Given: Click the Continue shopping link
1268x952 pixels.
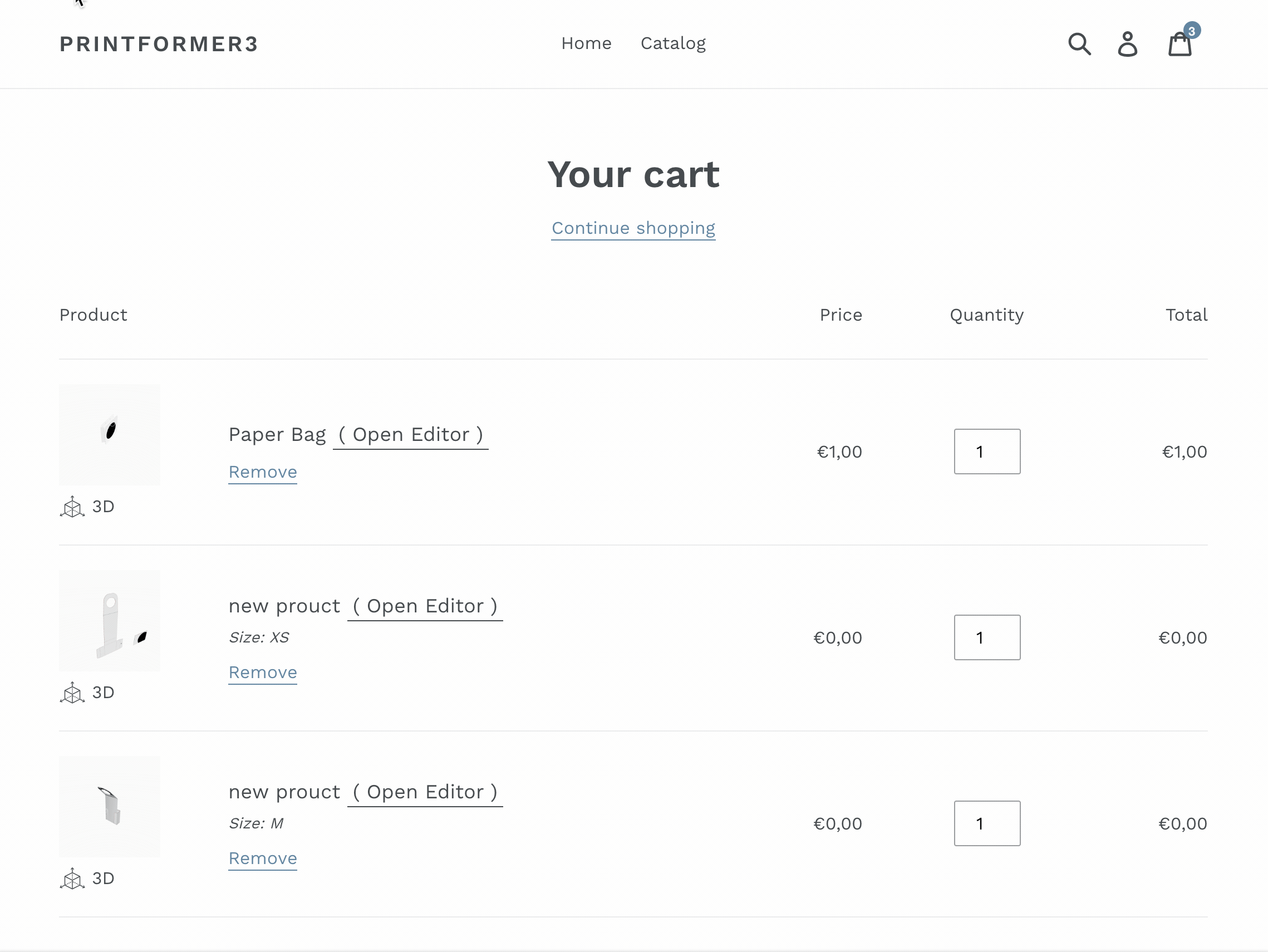Looking at the screenshot, I should 633,228.
